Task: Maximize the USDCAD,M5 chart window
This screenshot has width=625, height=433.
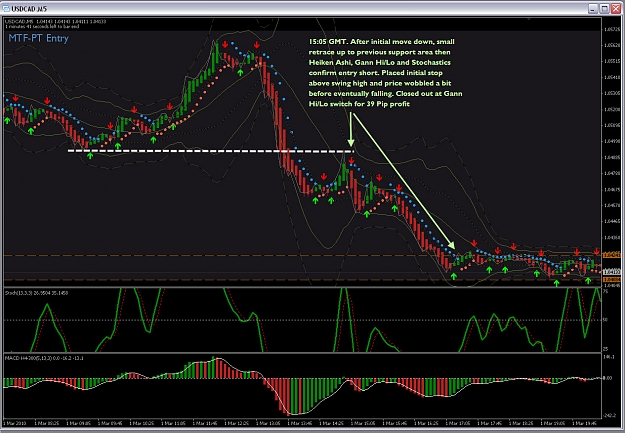Action: click(604, 8)
